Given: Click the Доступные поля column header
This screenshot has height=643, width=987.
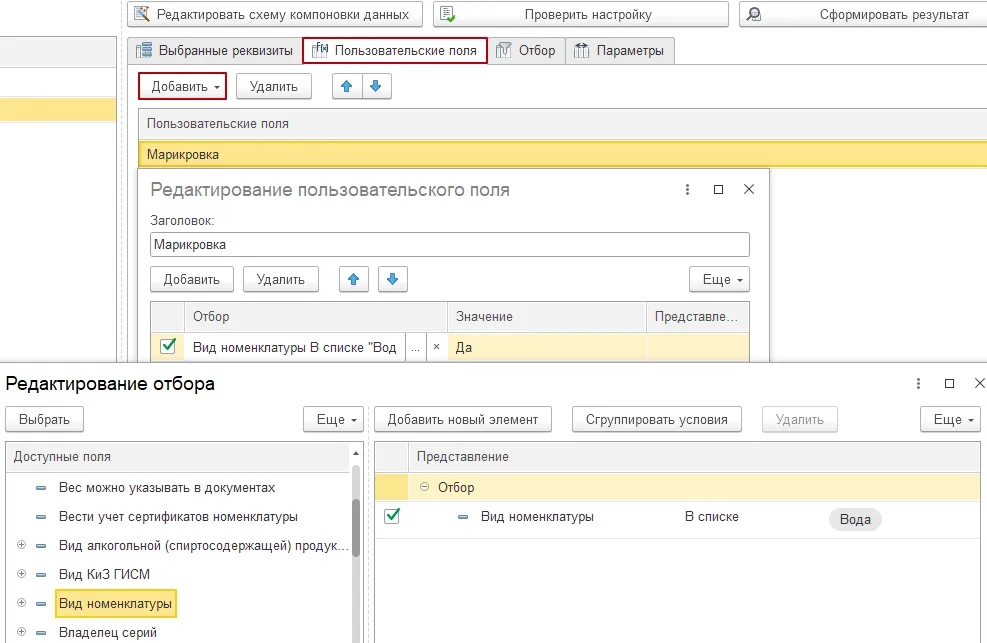Looking at the screenshot, I should (178, 457).
